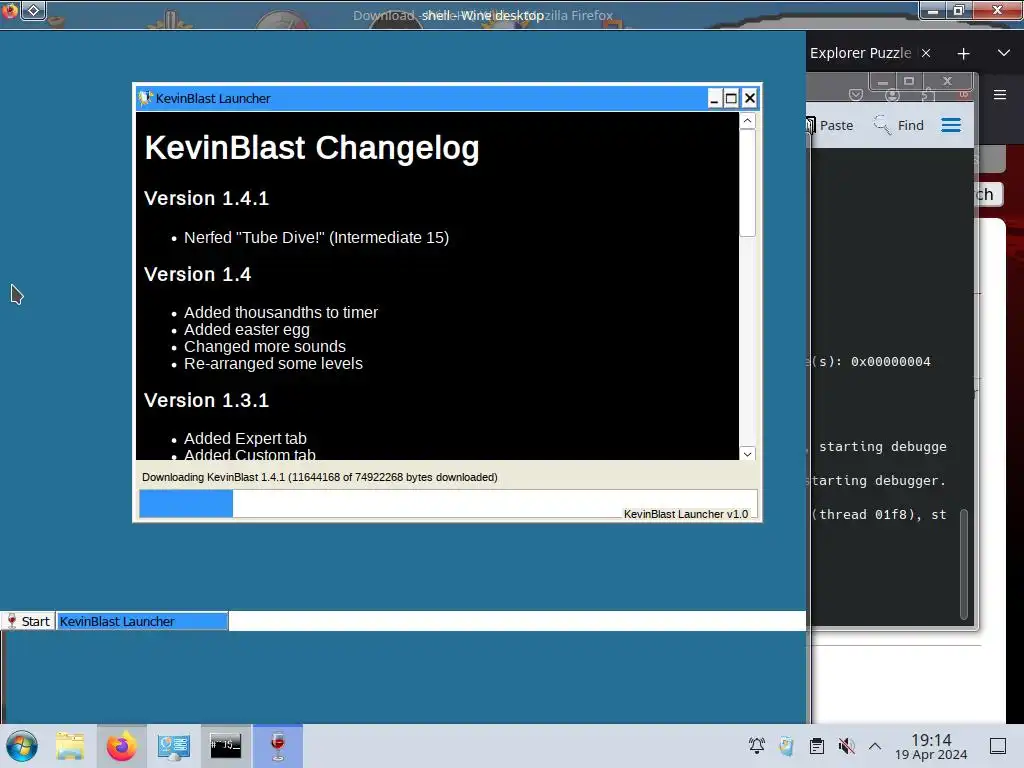Click the muted volume tray icon
This screenshot has height=768, width=1024.
[x=846, y=746]
